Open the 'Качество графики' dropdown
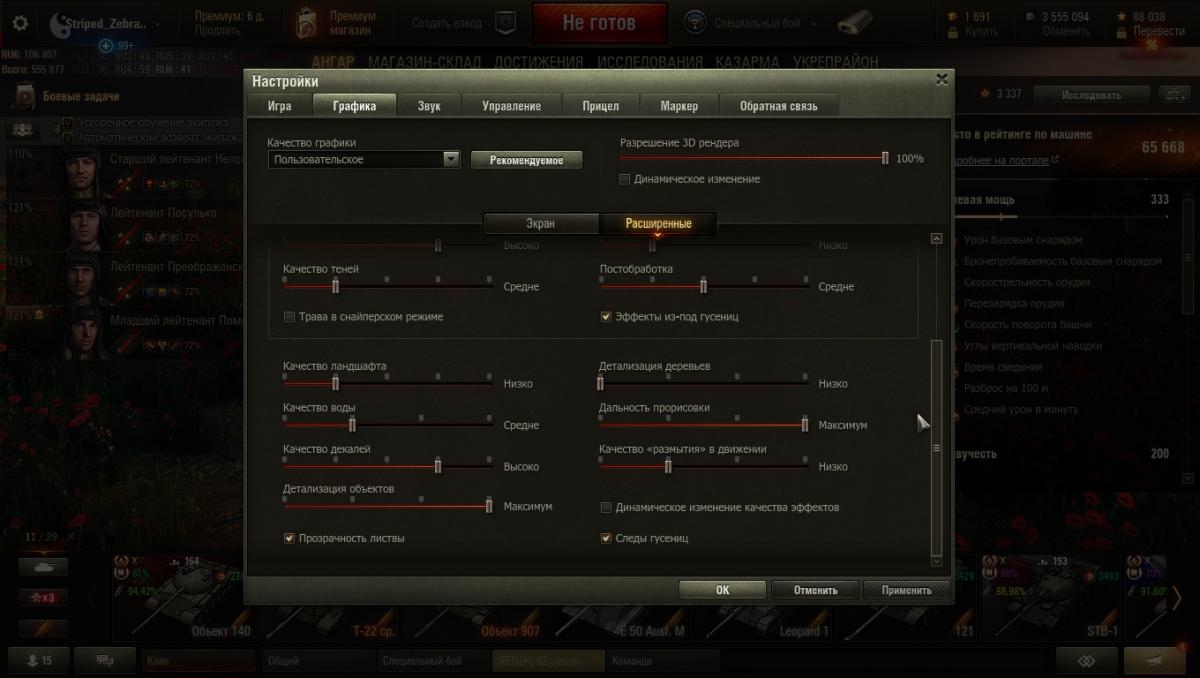This screenshot has width=1200, height=678. (x=364, y=159)
